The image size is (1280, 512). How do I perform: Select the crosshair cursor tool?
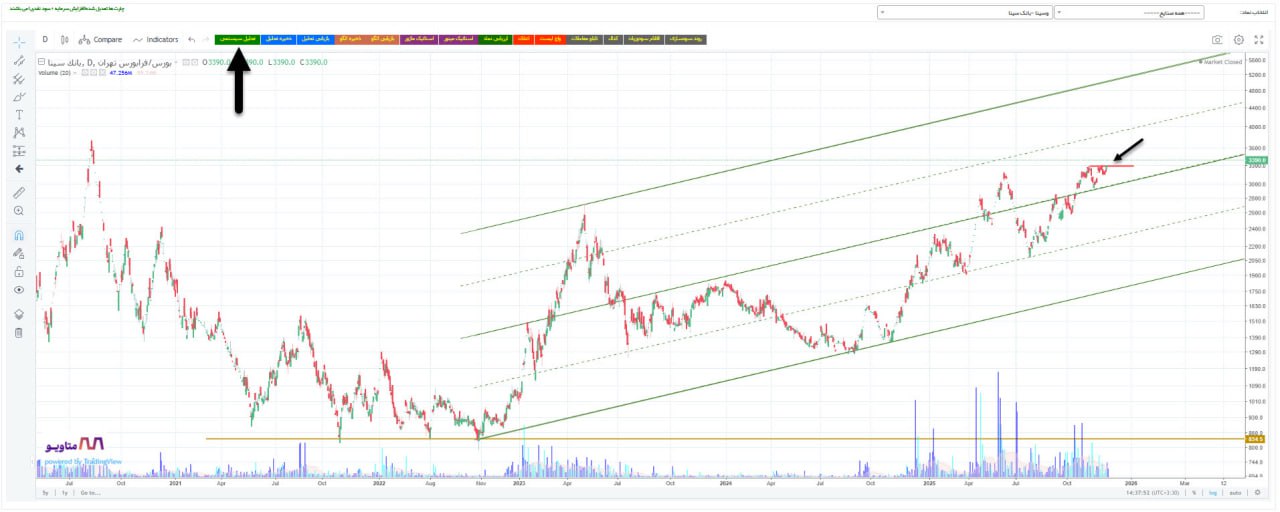pyautogui.click(x=18, y=42)
